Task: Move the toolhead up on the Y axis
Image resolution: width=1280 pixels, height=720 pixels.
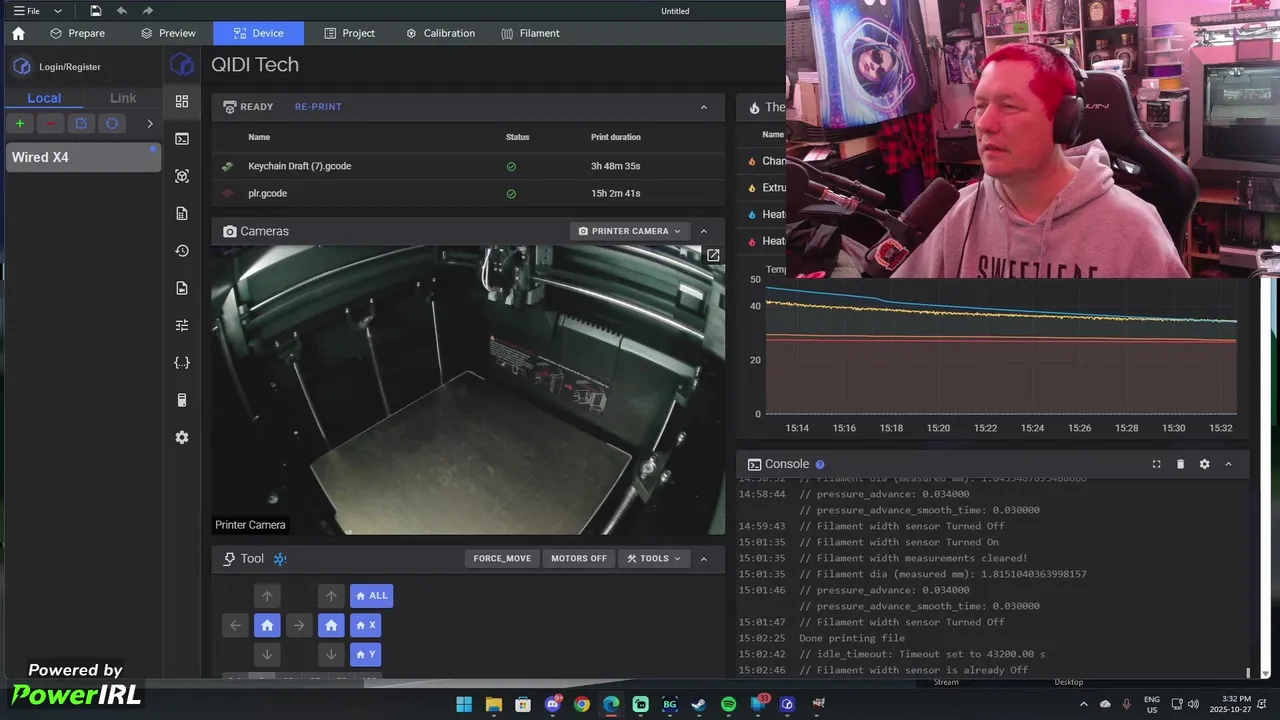Action: 267,596
